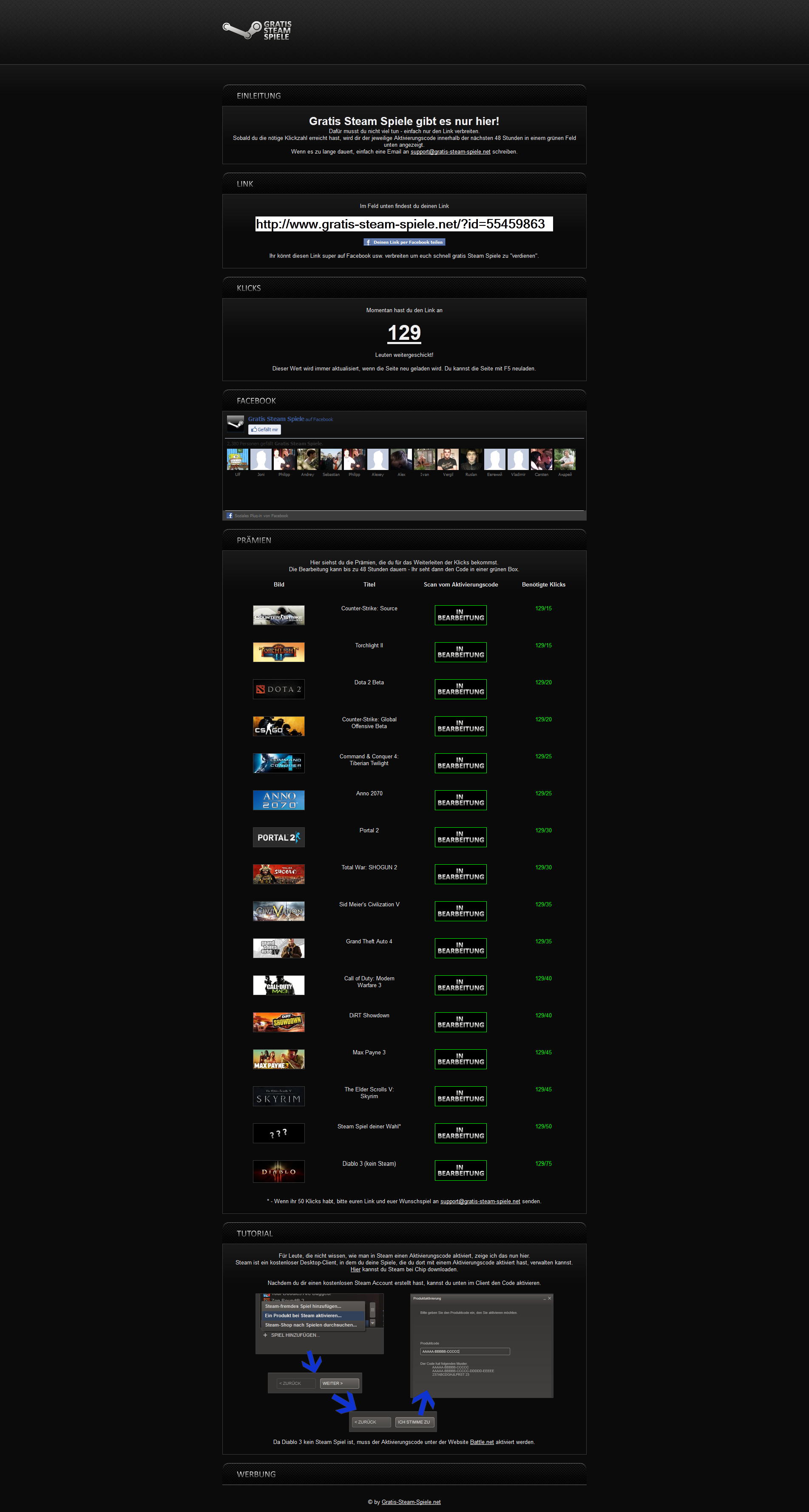
Task: Open Vergil's Facebook profile picture
Action: 448,460
